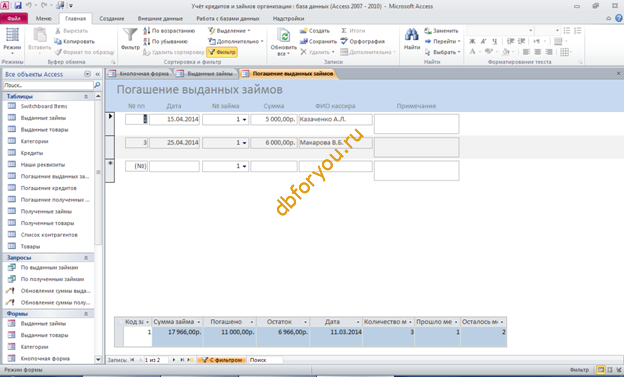Apply underline Ч formatting
Viewport: 624px width, 377px height.
(x=494, y=41)
